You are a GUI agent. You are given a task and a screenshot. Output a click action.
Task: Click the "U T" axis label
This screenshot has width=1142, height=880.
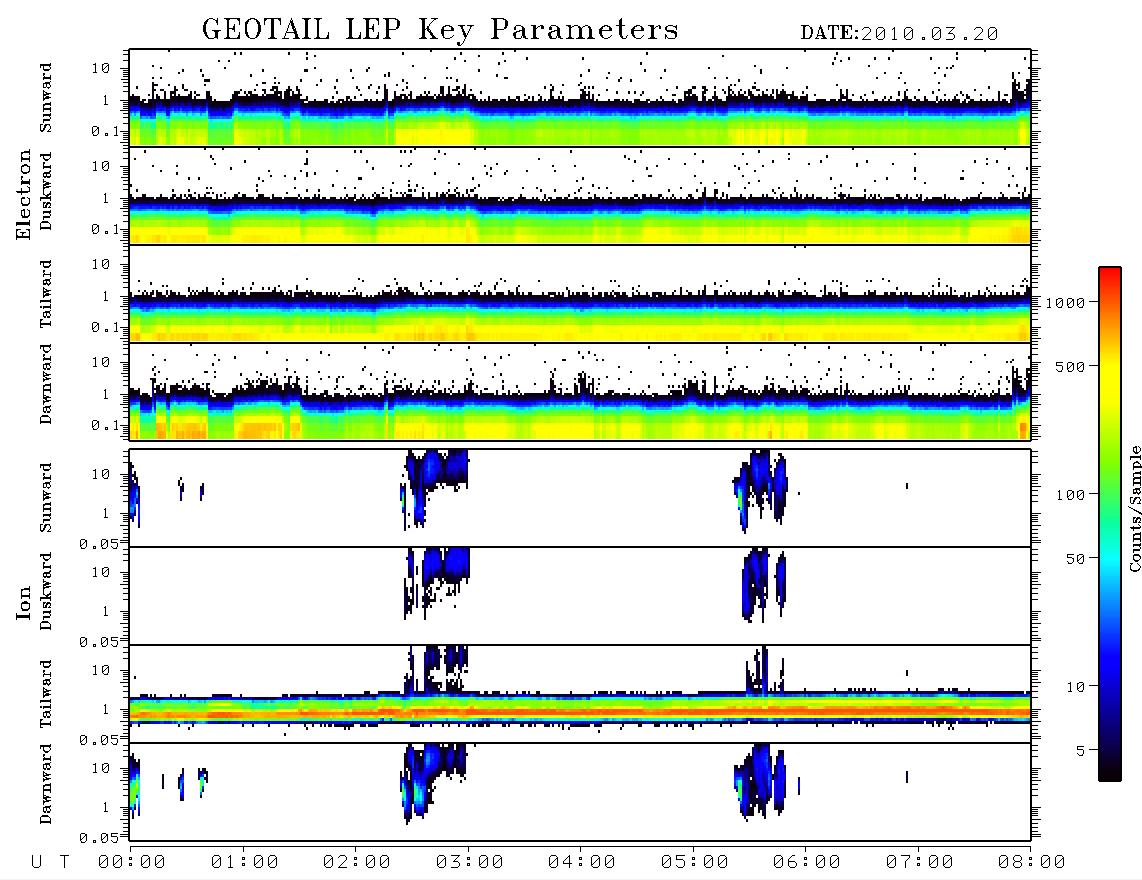(x=50, y=862)
